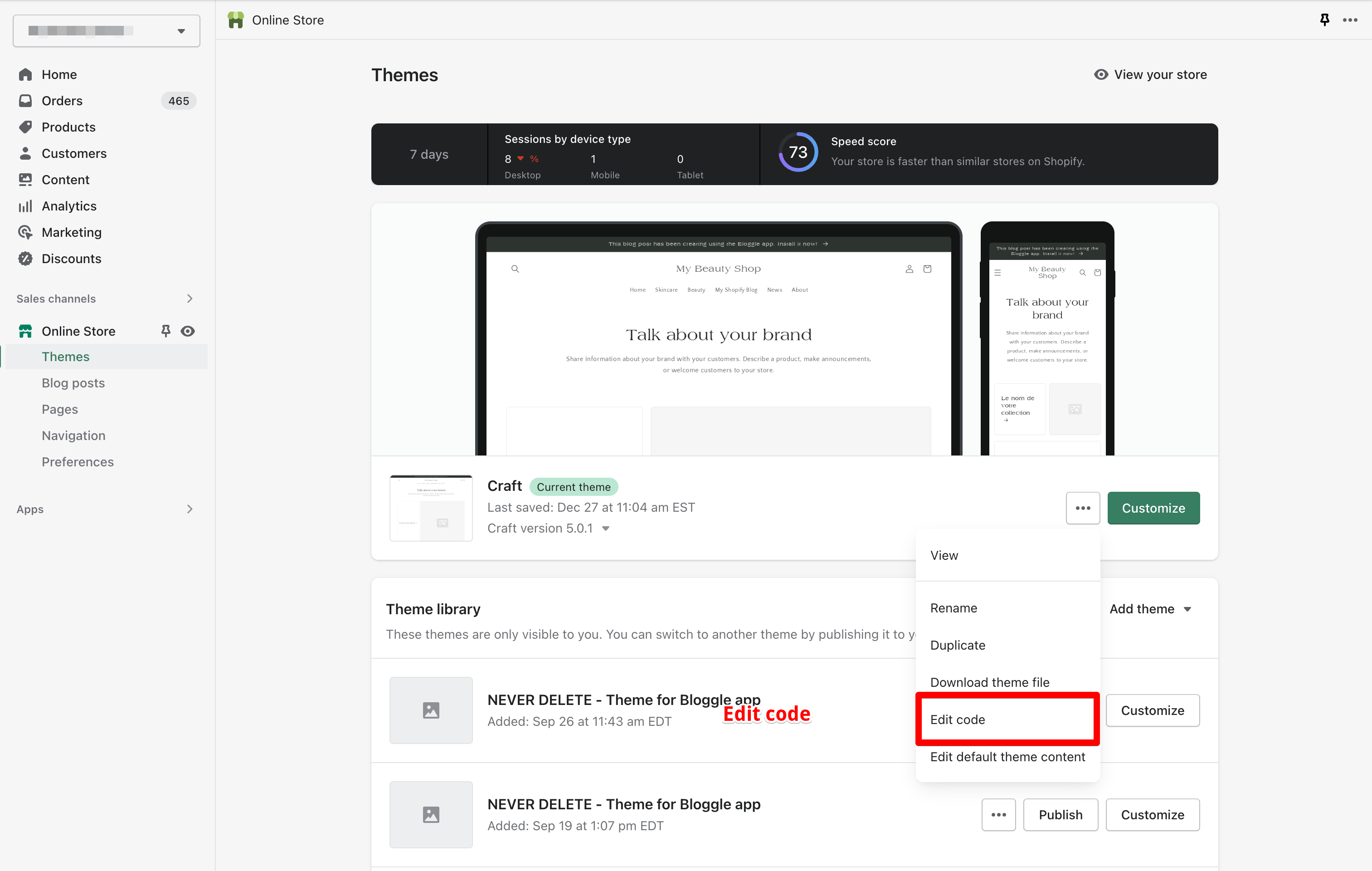Pin the page using the top-right pin icon
1372x871 pixels.
tap(1325, 20)
